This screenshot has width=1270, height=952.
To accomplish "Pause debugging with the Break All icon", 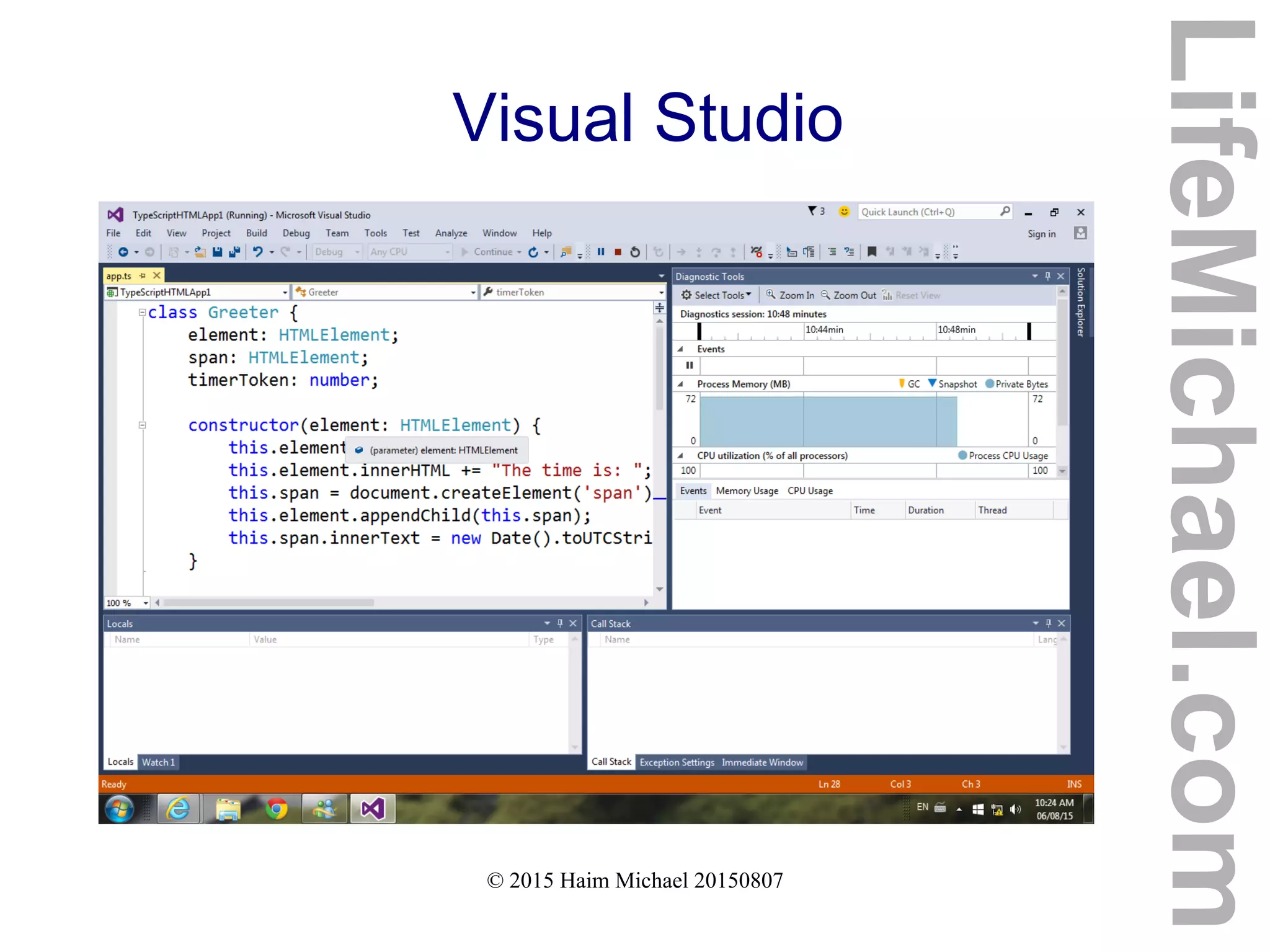I will tap(600, 252).
